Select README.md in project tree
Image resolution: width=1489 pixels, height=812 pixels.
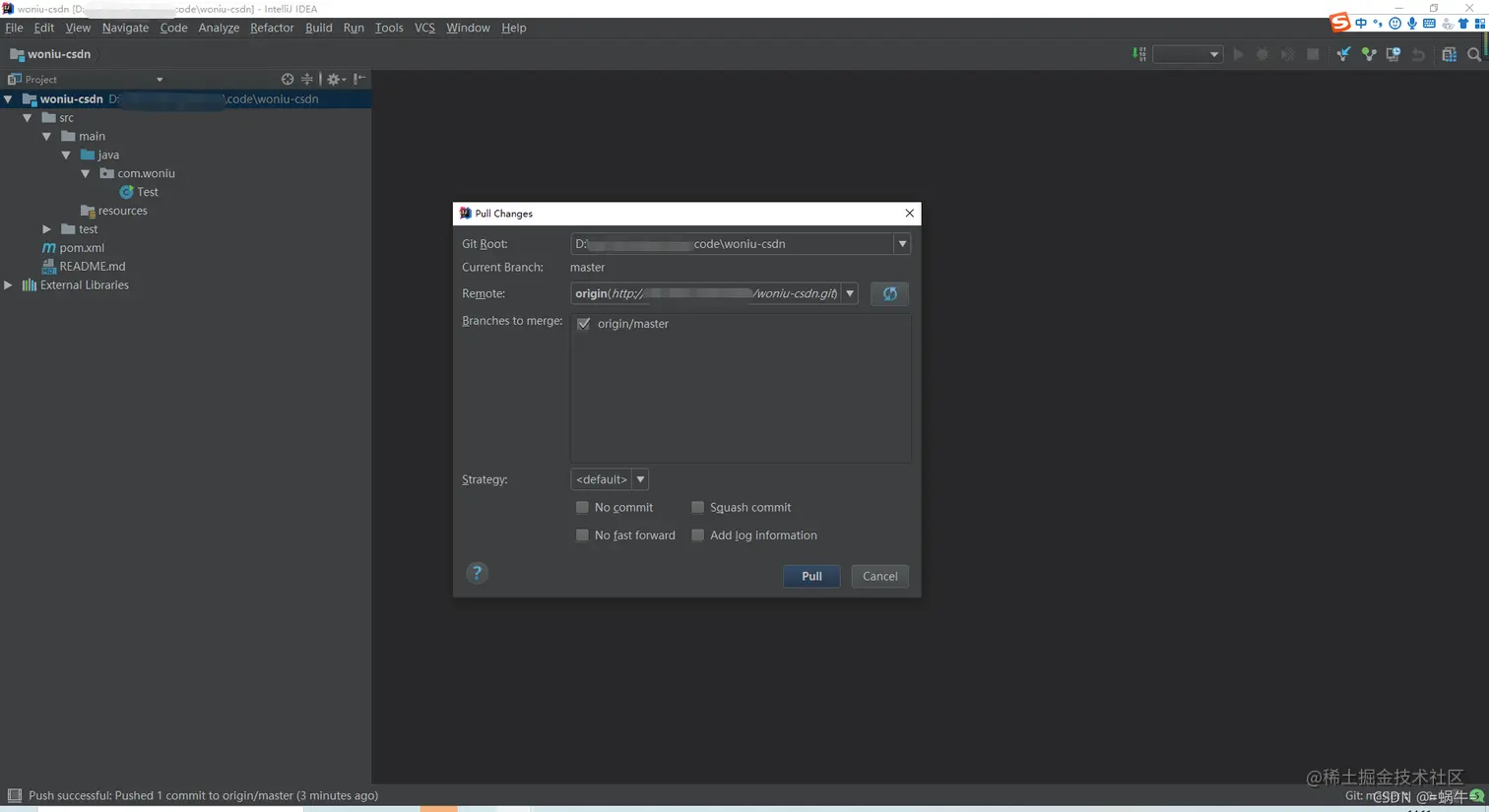click(x=84, y=267)
